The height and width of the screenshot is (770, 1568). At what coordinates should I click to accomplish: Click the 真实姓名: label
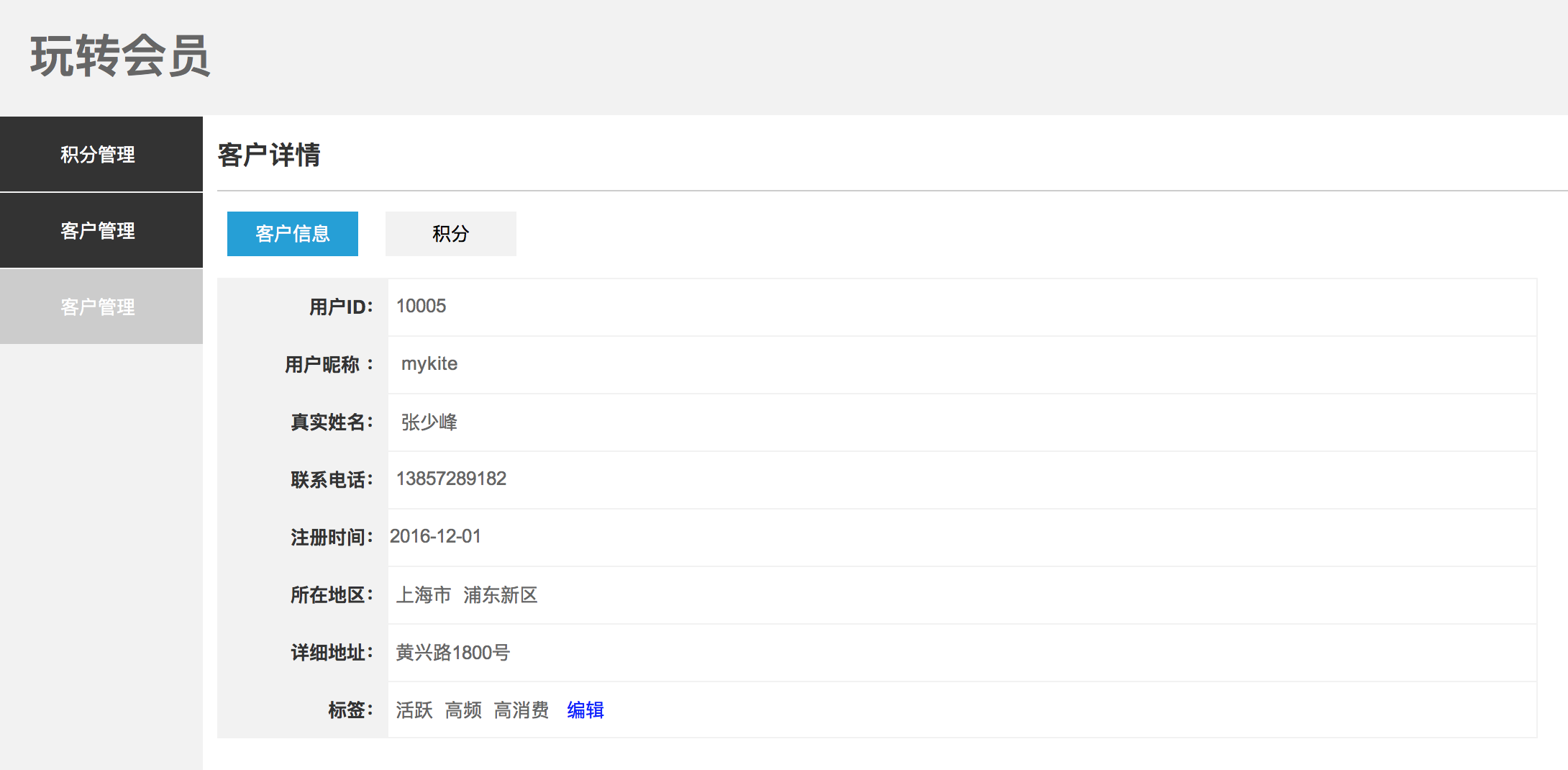tap(332, 422)
